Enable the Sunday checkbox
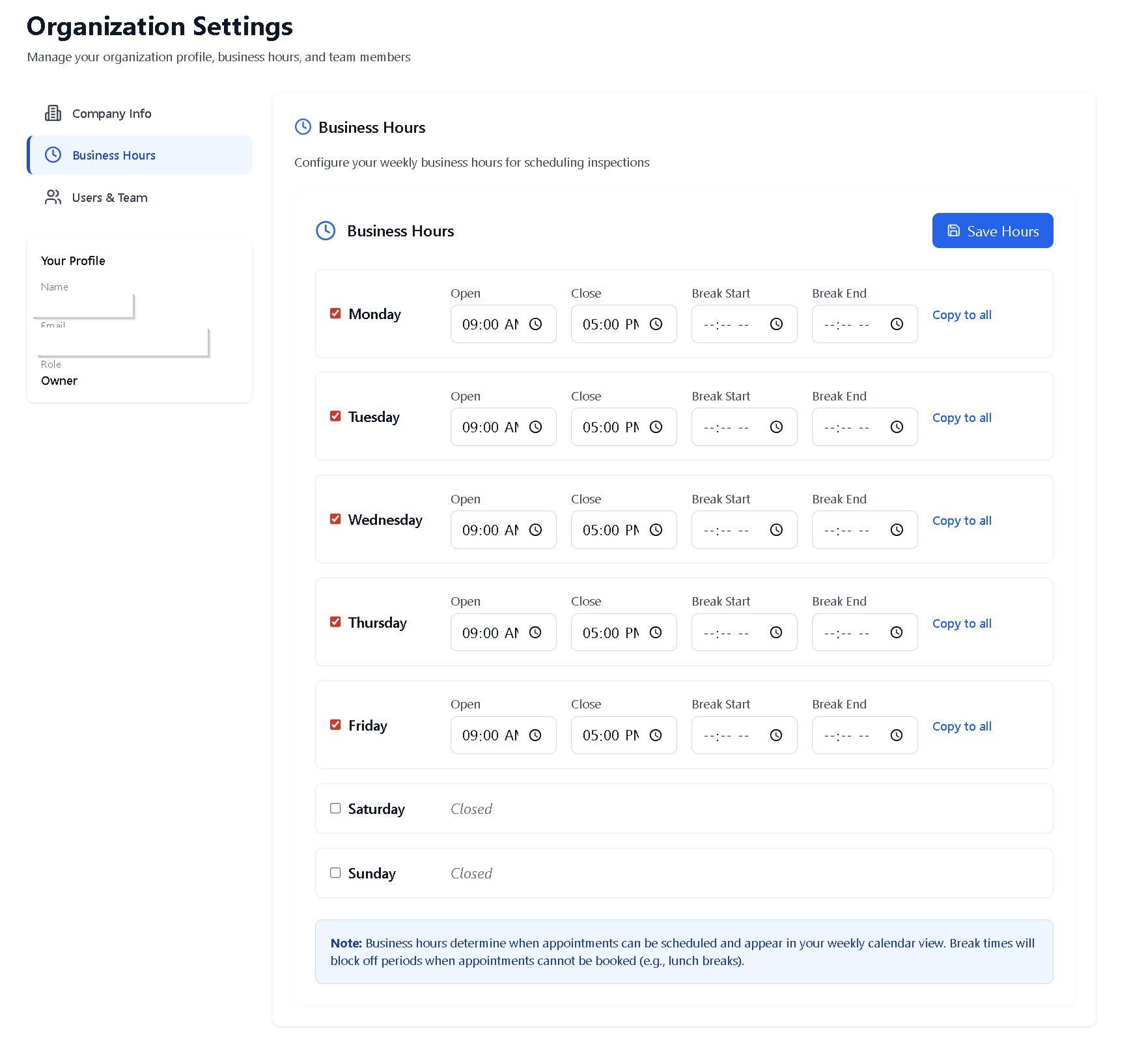Image resolution: width=1131 pixels, height=1064 pixels. [x=335, y=873]
